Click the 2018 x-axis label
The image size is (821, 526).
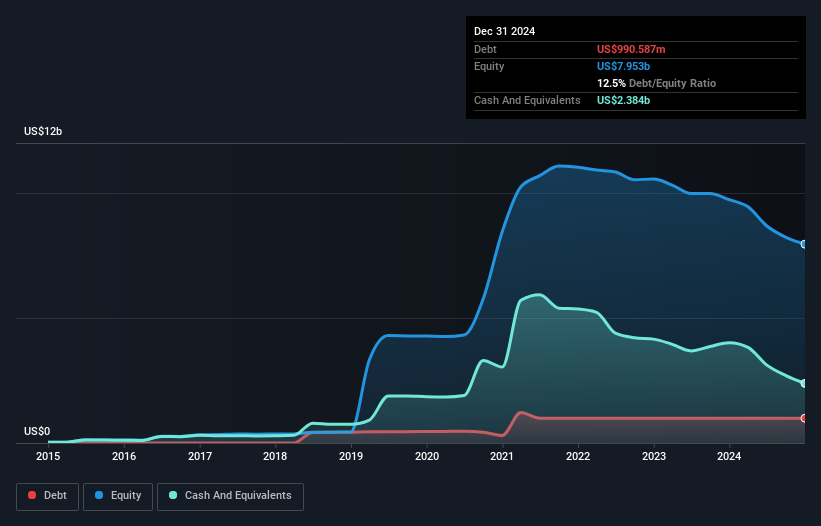275,456
